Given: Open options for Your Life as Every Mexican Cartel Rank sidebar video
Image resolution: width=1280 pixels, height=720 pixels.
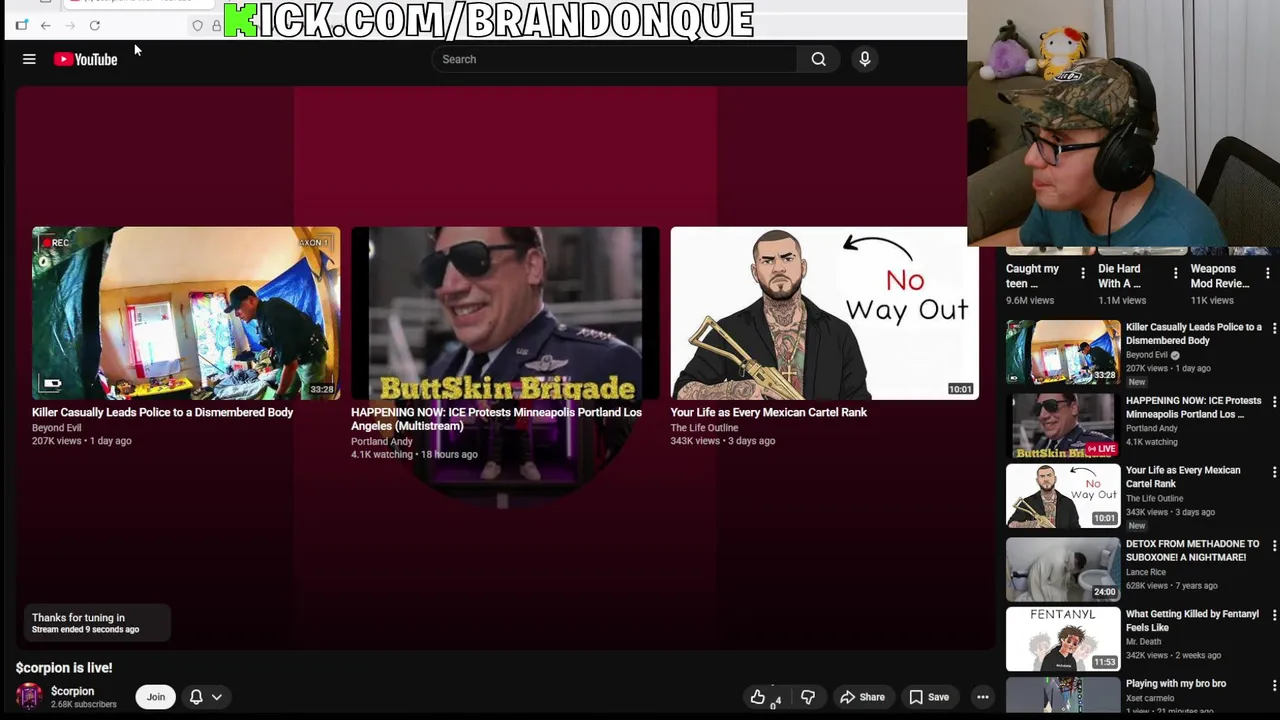Looking at the screenshot, I should (1274, 472).
